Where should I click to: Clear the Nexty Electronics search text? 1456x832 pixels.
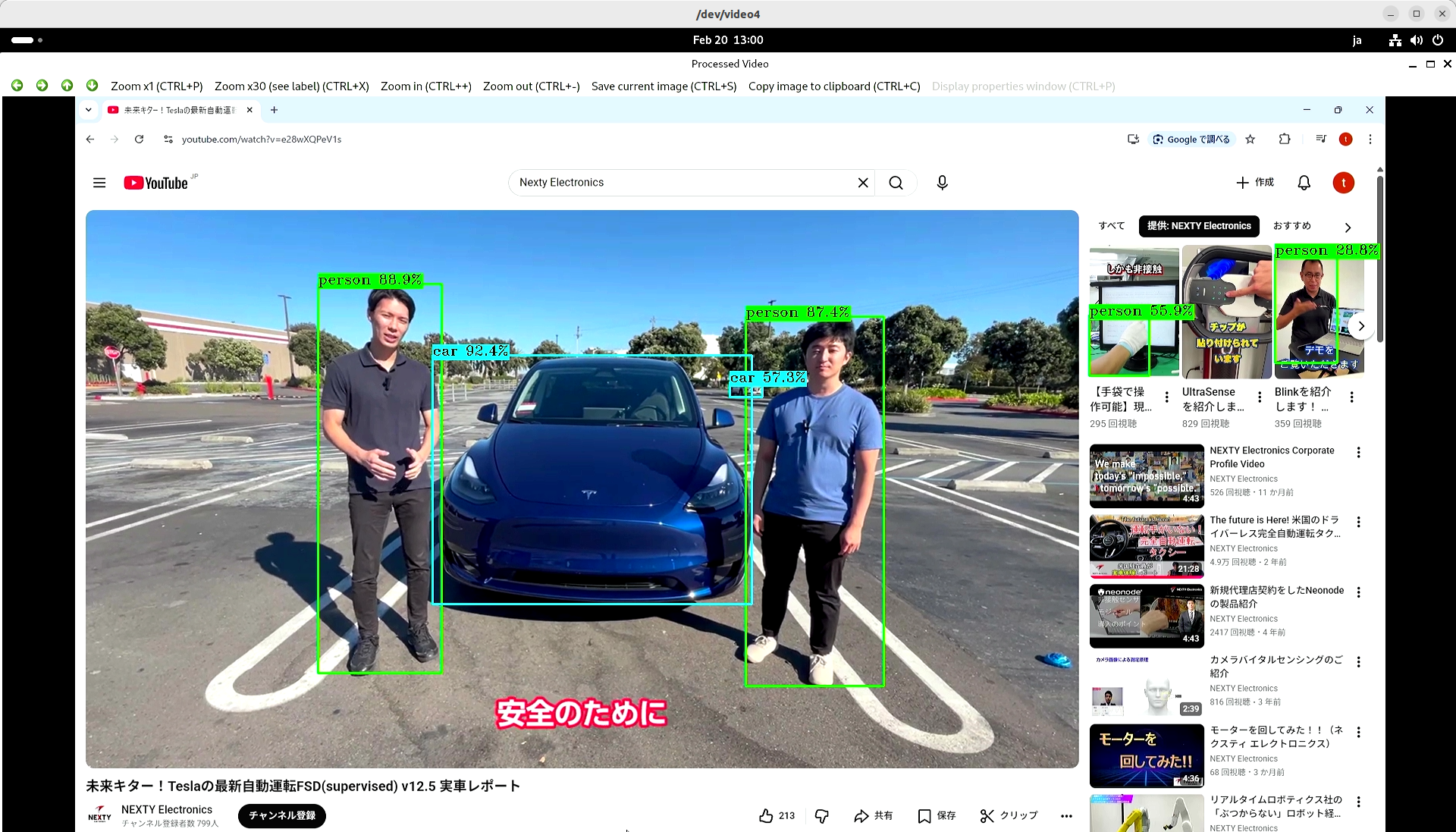tap(863, 183)
